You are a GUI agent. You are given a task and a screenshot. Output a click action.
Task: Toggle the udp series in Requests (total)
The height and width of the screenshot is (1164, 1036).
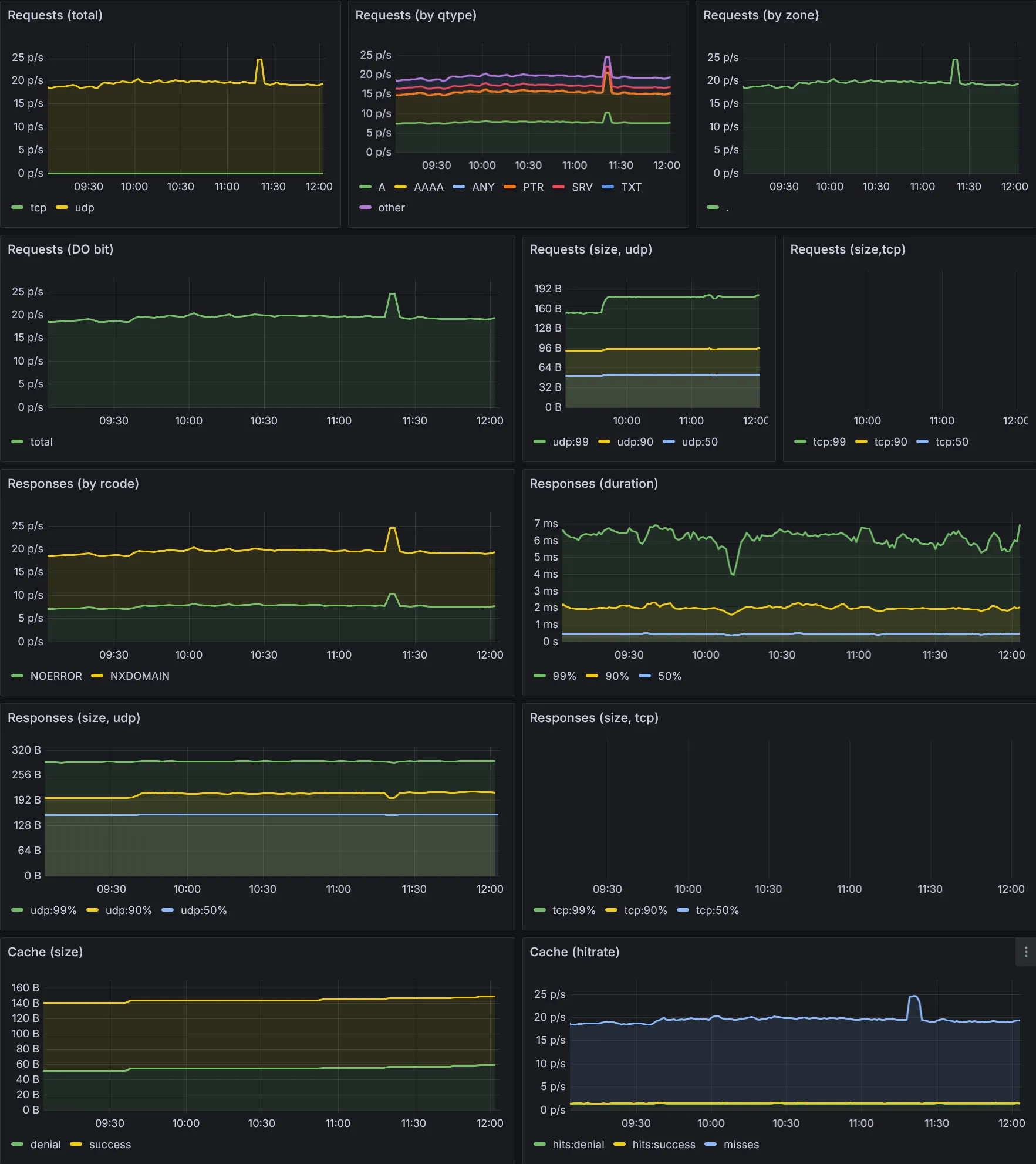[x=84, y=208]
